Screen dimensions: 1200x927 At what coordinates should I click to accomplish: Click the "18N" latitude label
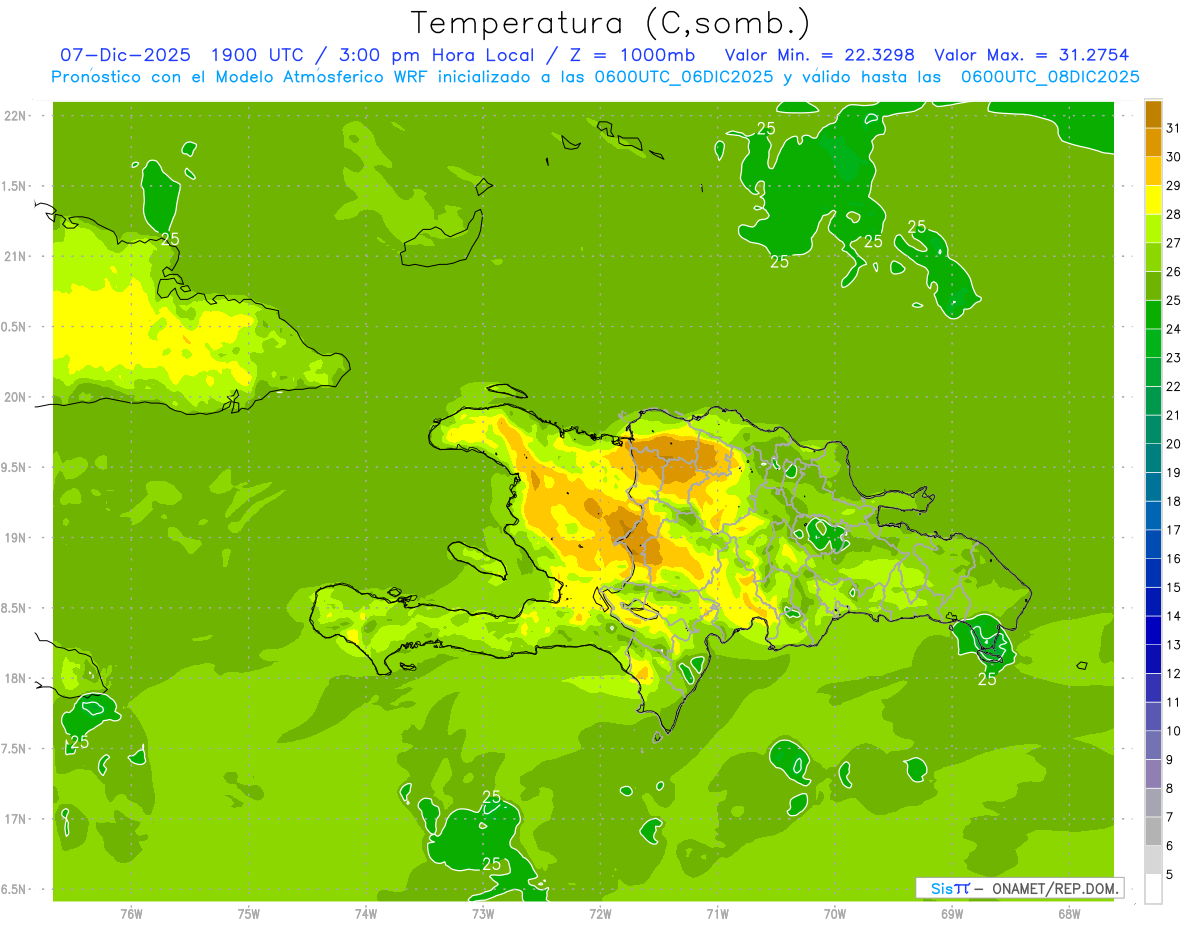coord(14,678)
